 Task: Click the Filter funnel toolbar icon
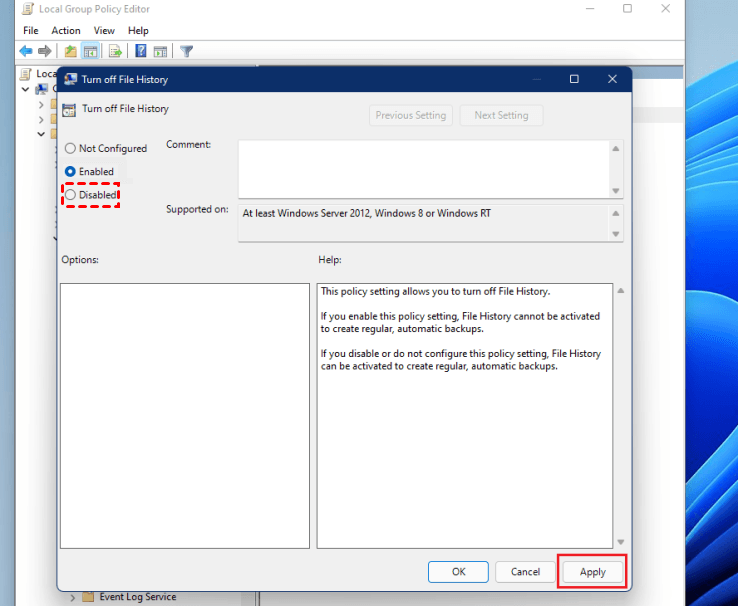(187, 51)
